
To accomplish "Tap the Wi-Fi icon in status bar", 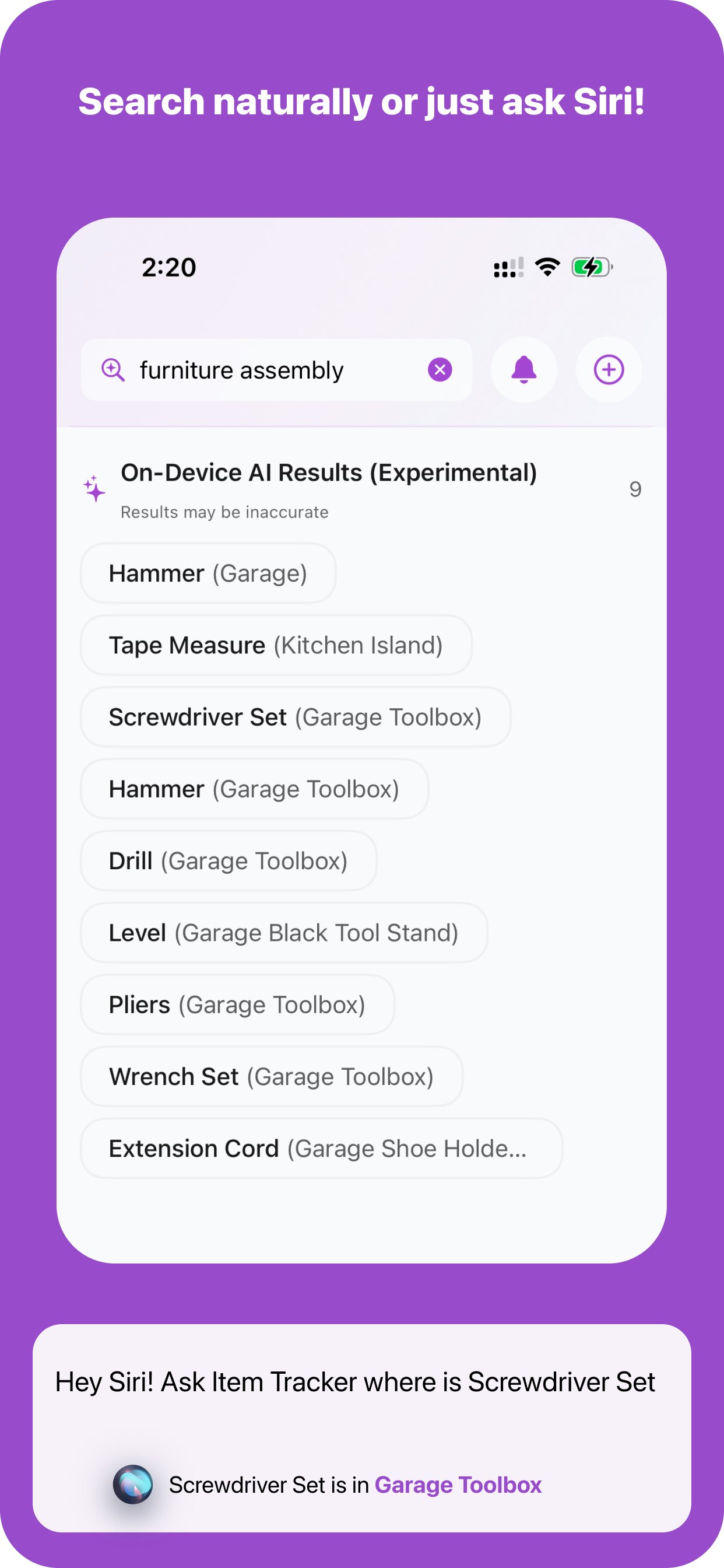I will point(546,265).
